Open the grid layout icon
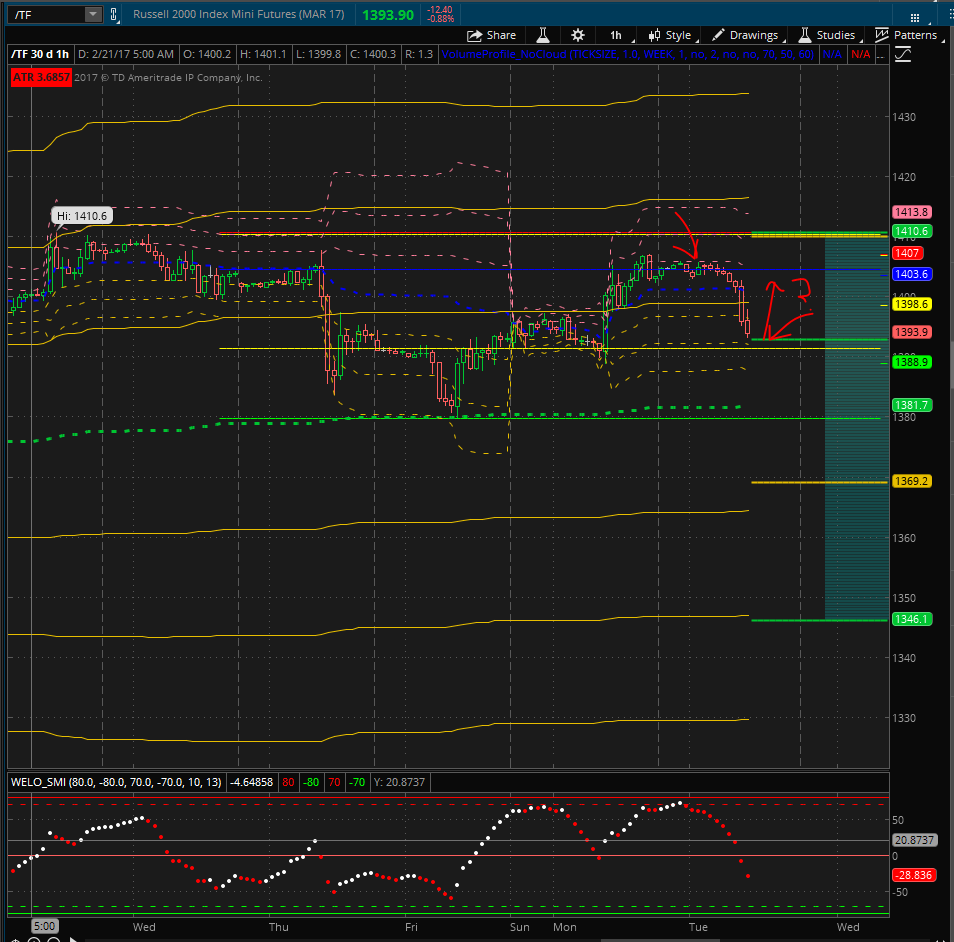 tap(914, 18)
